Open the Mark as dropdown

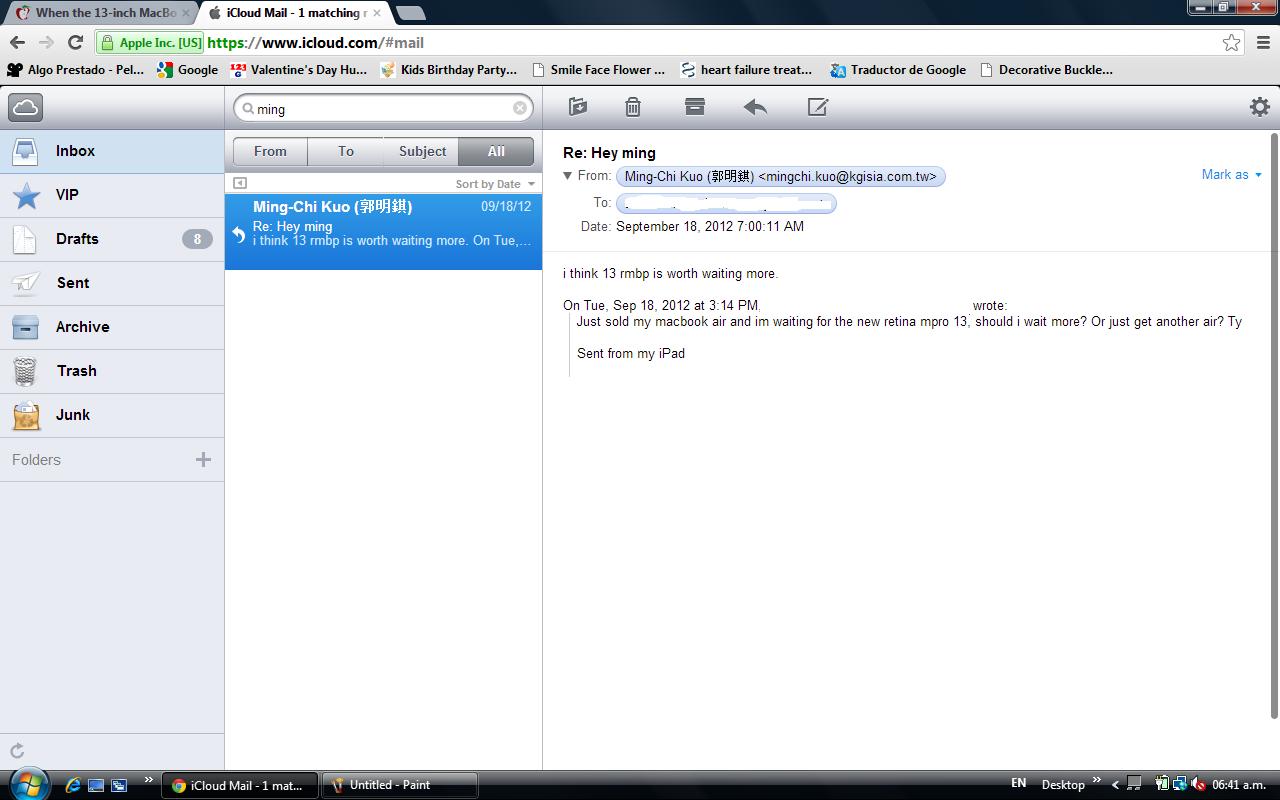point(1231,175)
